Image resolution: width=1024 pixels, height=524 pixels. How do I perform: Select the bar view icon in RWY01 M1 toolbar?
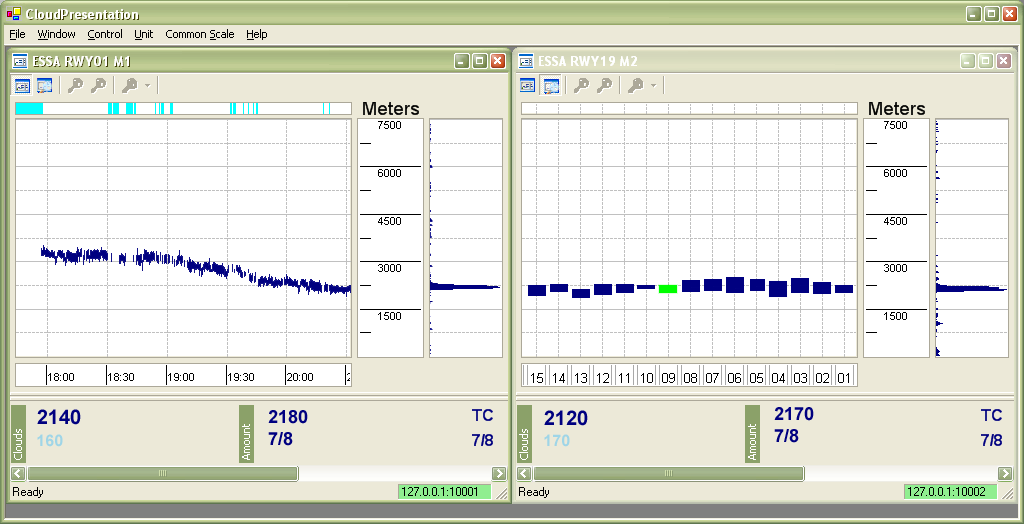pyautogui.click(x=44, y=86)
